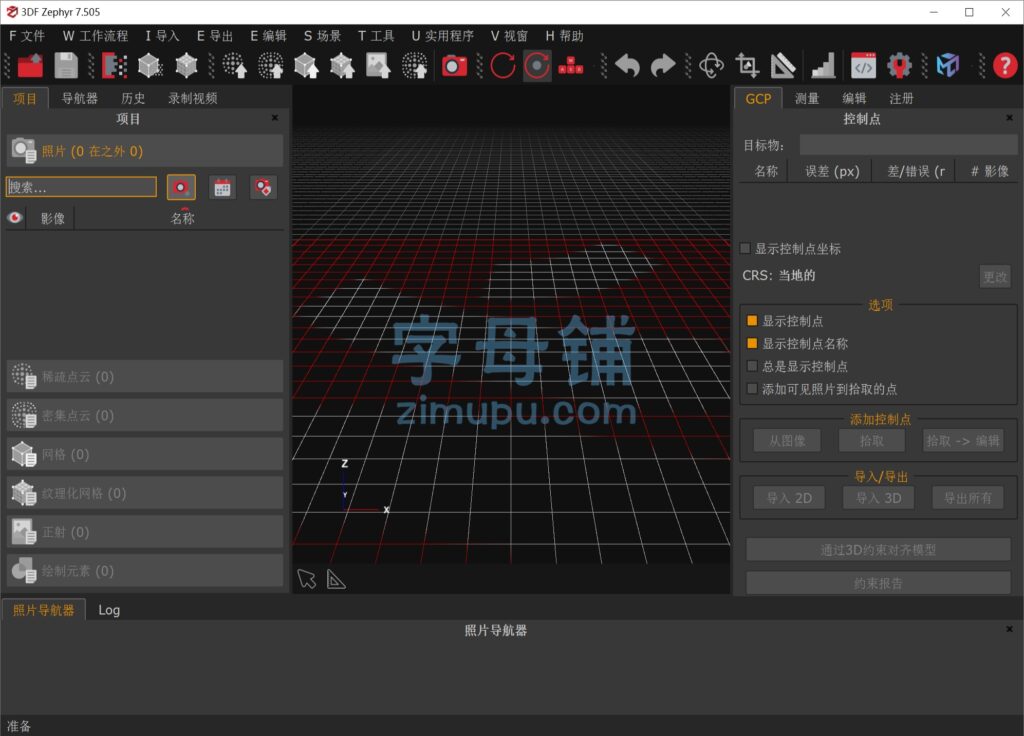This screenshot has height=736, width=1024.
Task: Click the red WASD keys navigation icon
Action: point(571,65)
